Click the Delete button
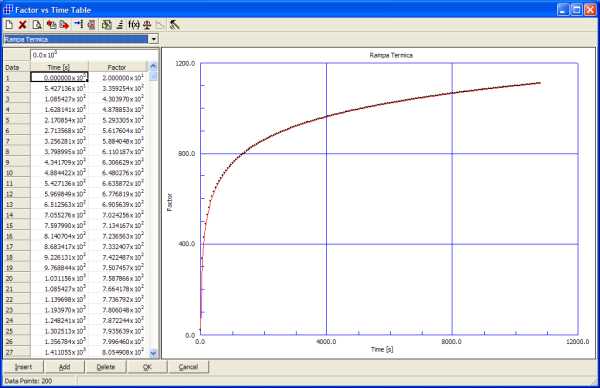This screenshot has width=600, height=388. pyautogui.click(x=106, y=367)
